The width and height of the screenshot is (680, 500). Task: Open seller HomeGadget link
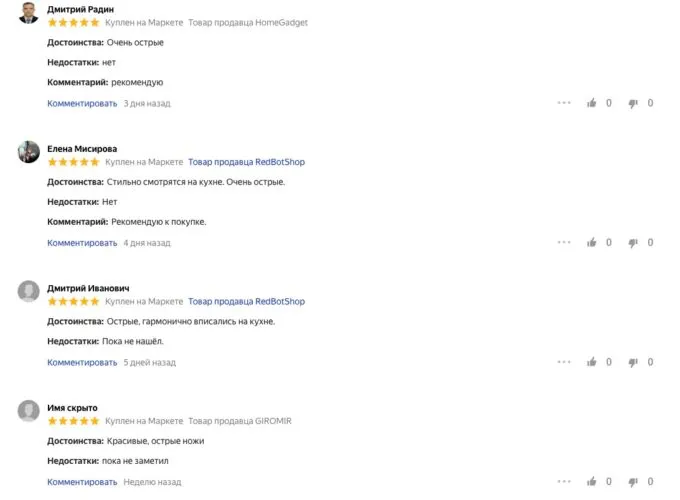tap(248, 21)
